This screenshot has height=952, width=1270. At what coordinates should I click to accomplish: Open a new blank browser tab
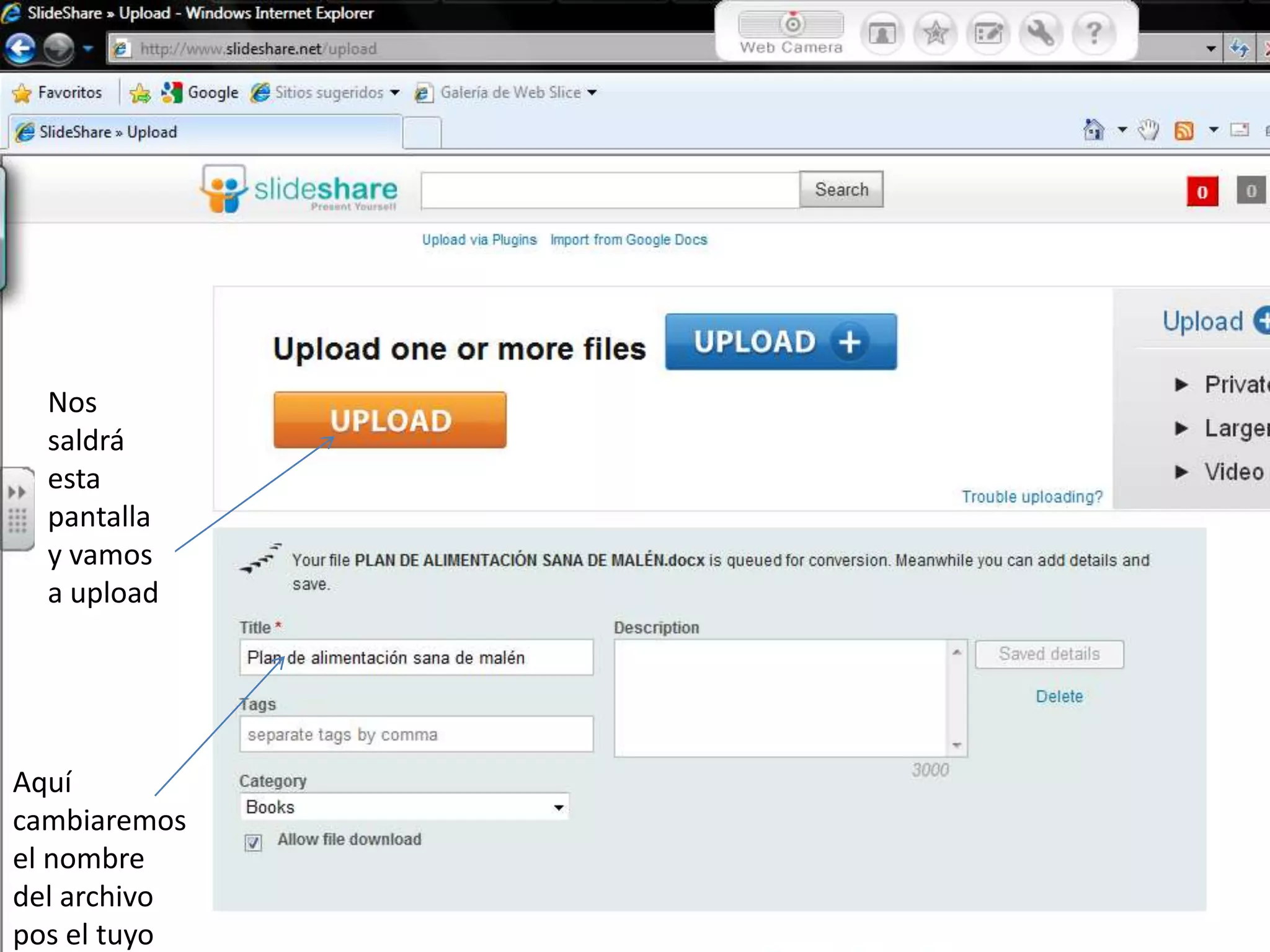(x=422, y=133)
